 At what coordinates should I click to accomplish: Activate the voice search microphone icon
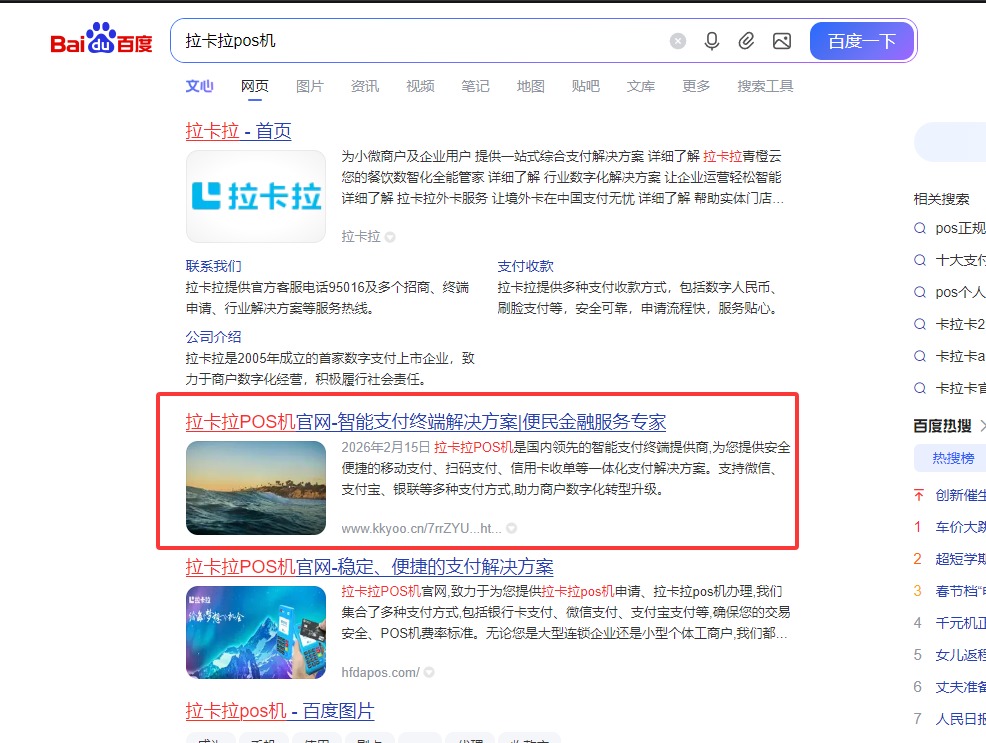click(x=711, y=40)
